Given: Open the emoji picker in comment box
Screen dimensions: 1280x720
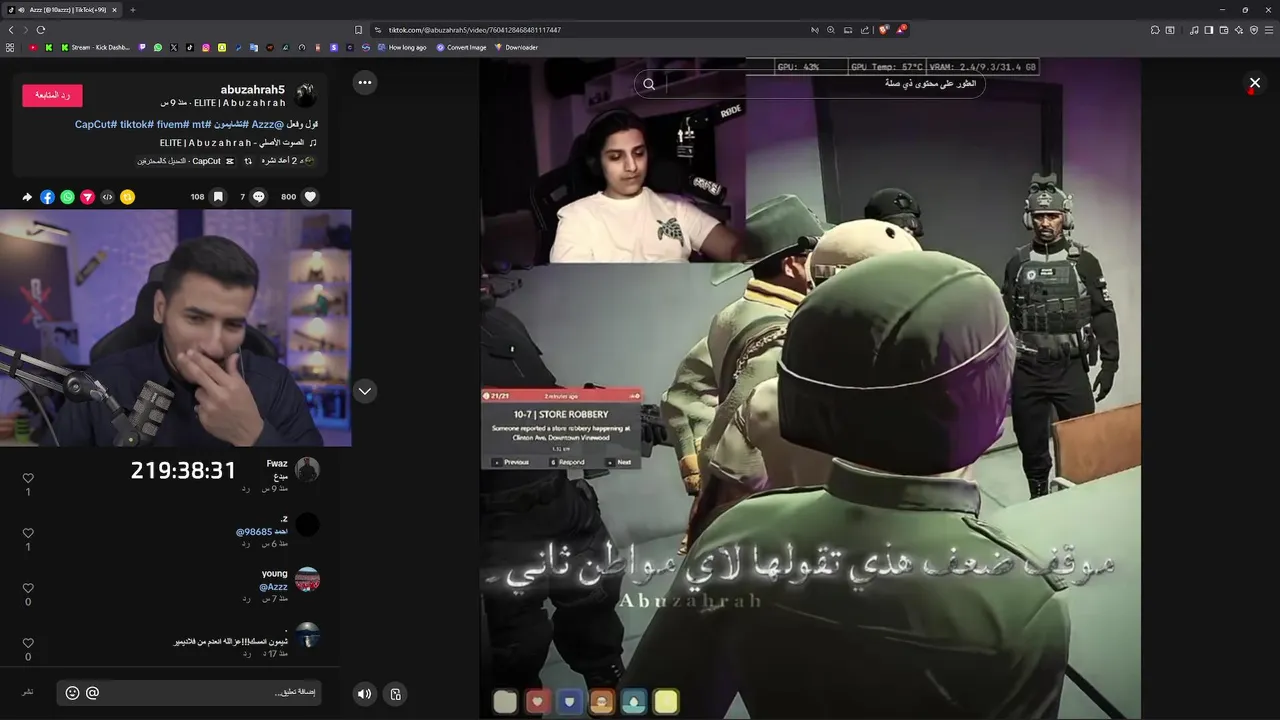Looking at the screenshot, I should (72, 692).
